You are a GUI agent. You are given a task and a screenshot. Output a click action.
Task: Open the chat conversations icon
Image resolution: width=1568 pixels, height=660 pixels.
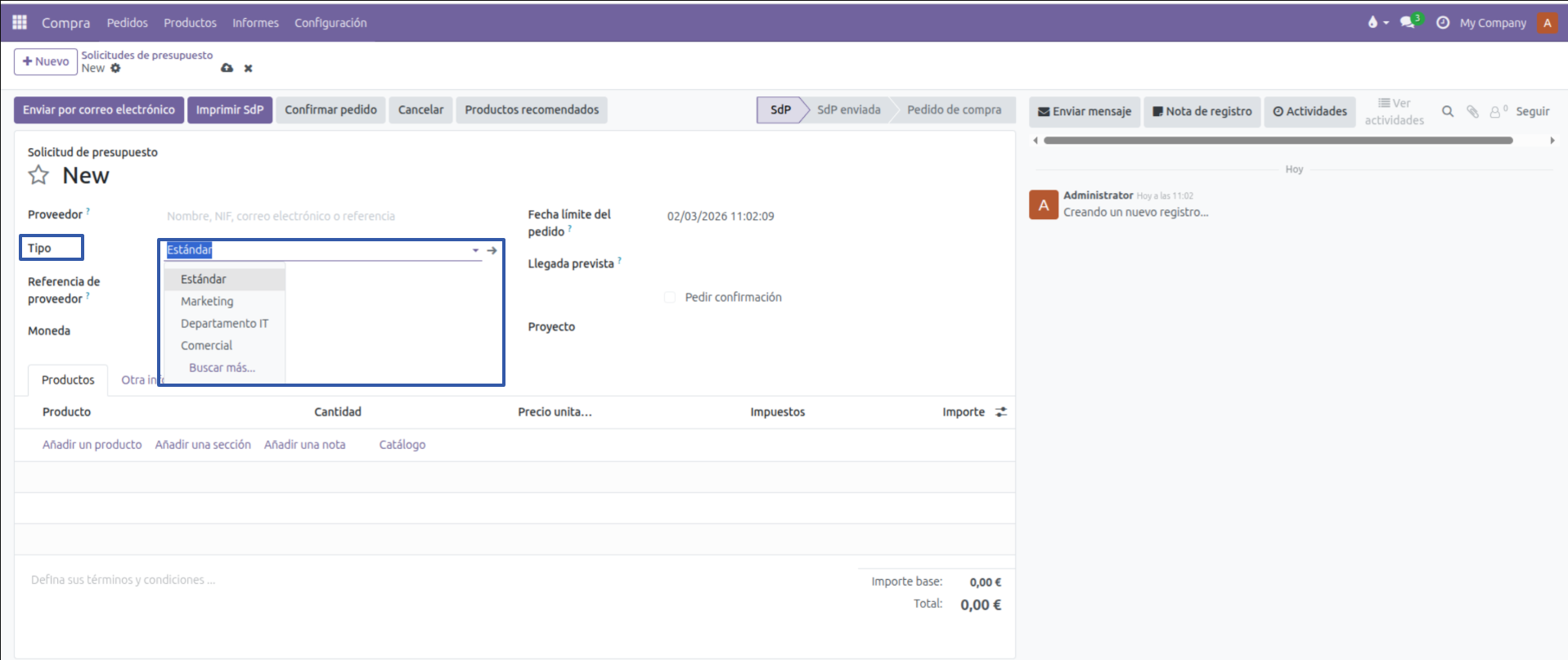(1408, 22)
